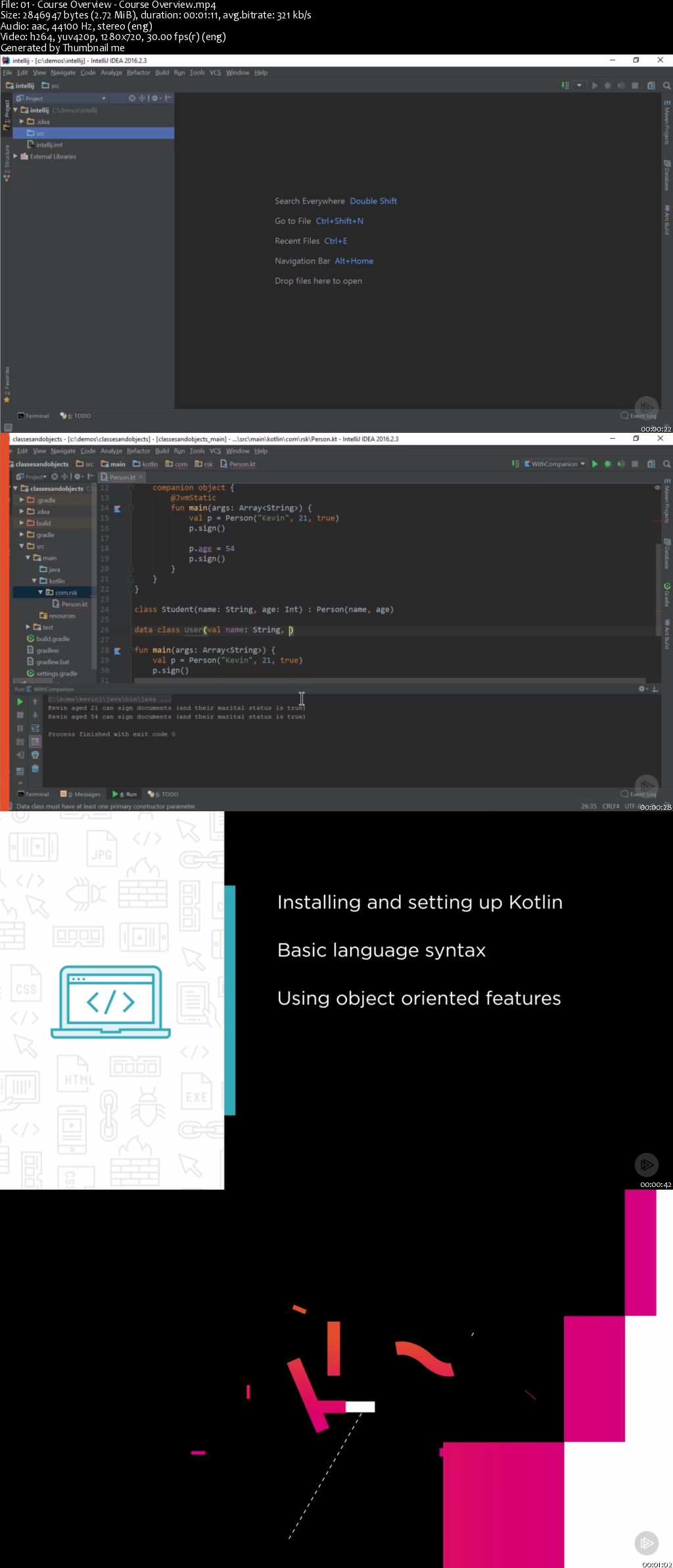
Task: Click search magnifier in intellij window toolbar
Action: (666, 85)
